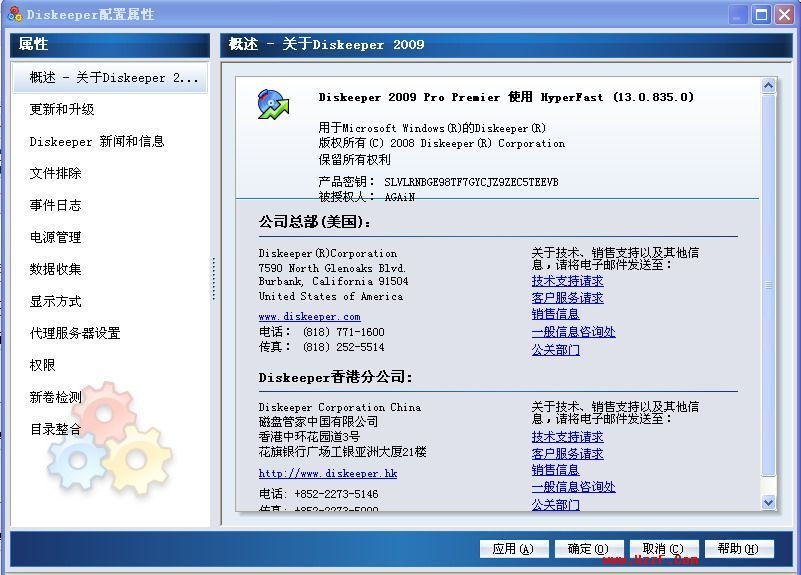Open 代理服务器设置 page

pyautogui.click(x=75, y=333)
